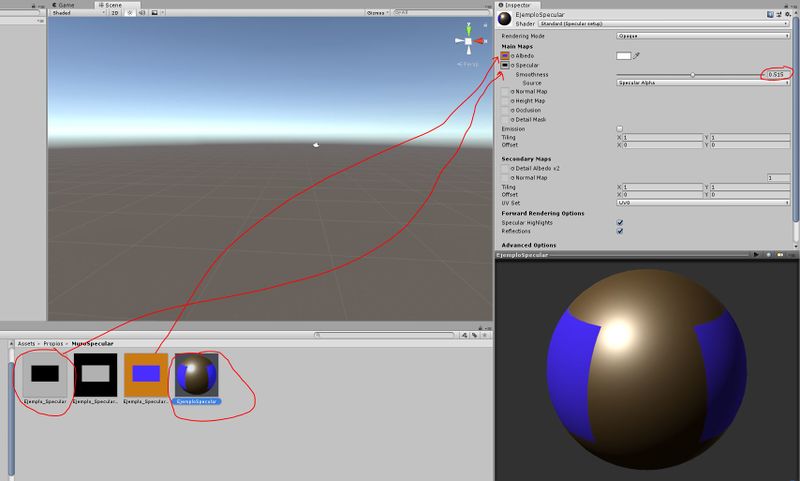Screen dimensions: 800x481
Task: Enable the Emission checkbox
Action: tap(619, 129)
